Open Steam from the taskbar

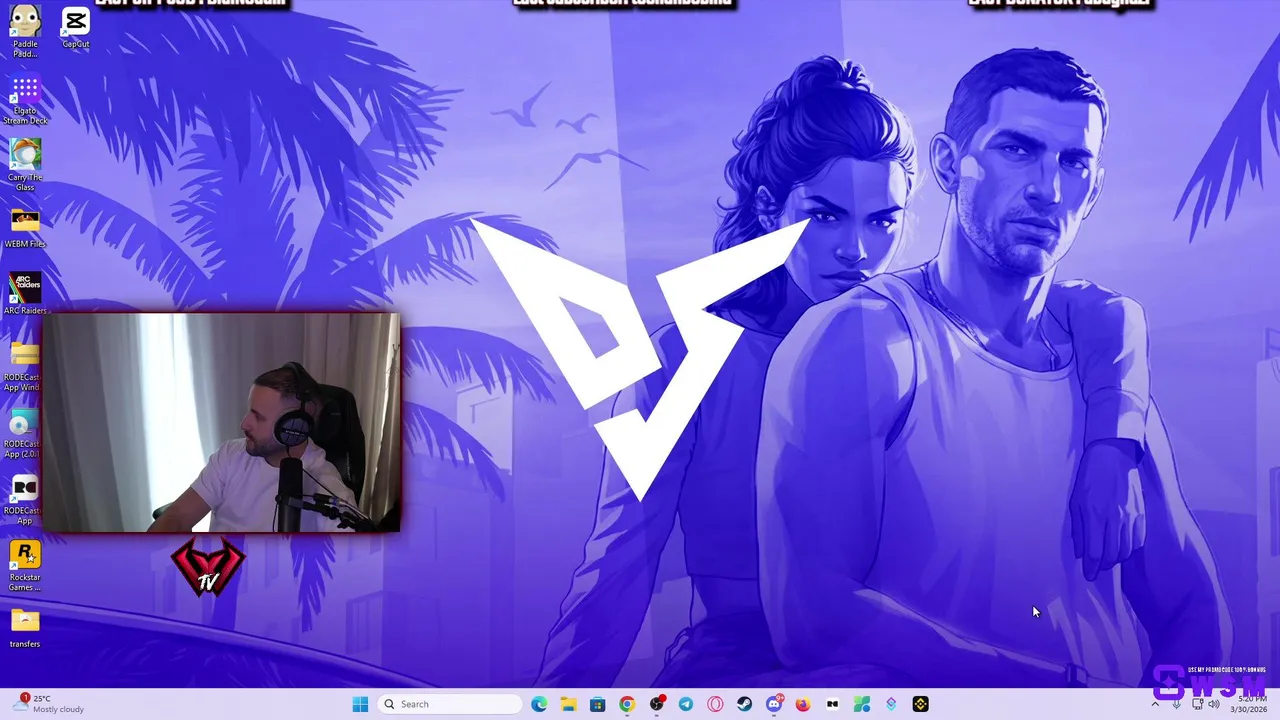[744, 704]
